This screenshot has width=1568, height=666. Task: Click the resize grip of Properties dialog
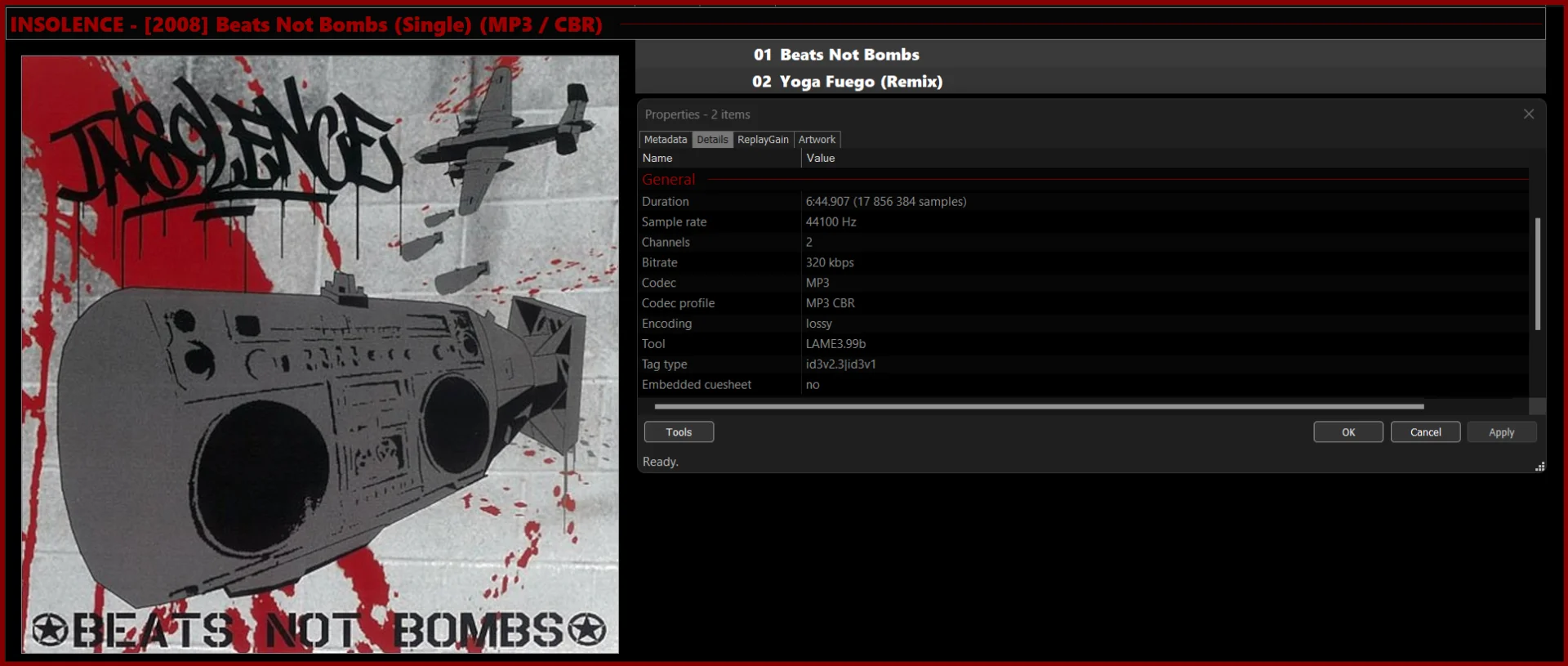pos(1539,467)
